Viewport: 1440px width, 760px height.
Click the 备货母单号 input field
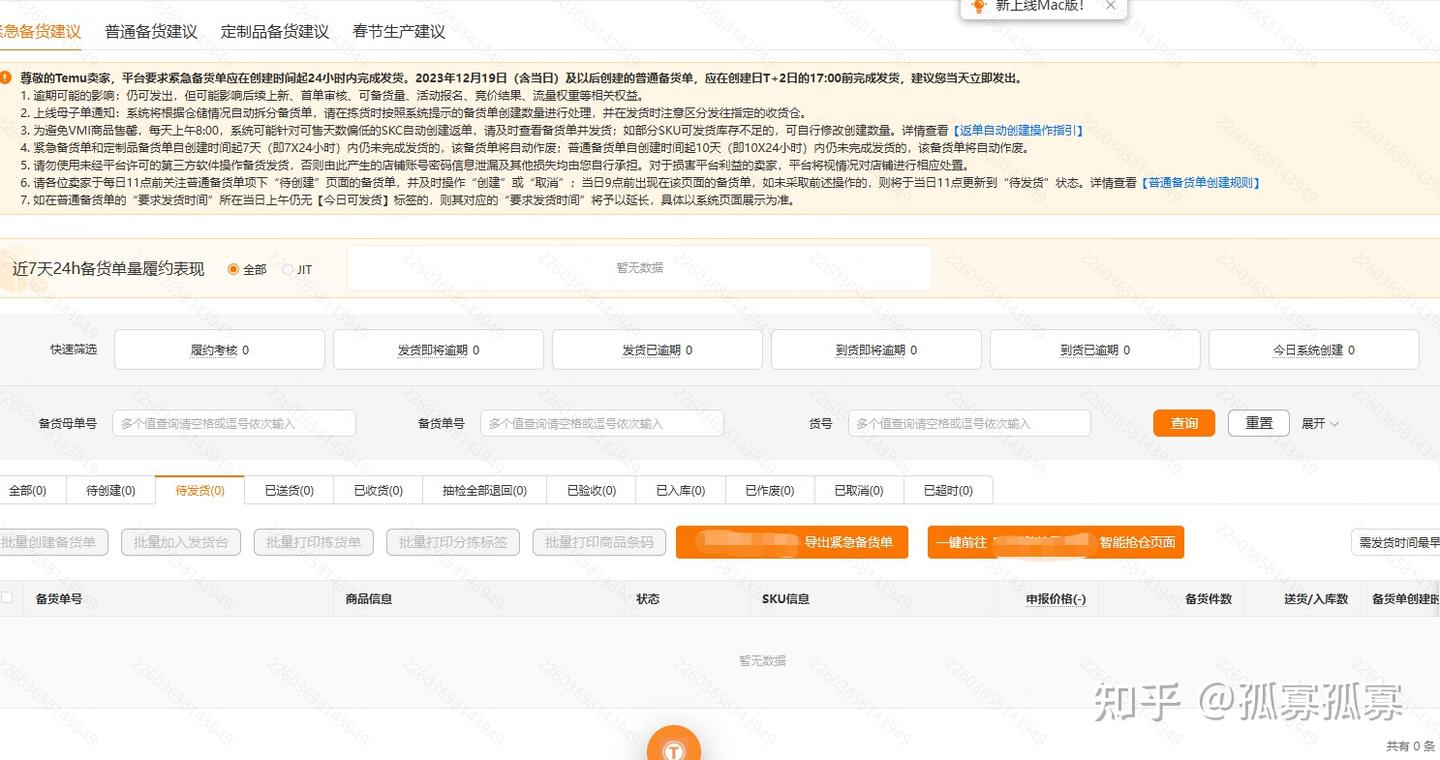[x=233, y=423]
